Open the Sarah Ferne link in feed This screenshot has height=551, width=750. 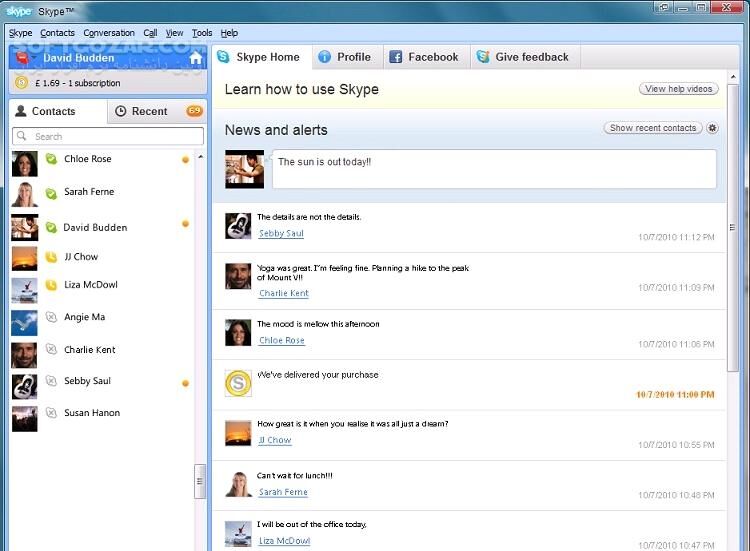pyautogui.click(x=283, y=492)
